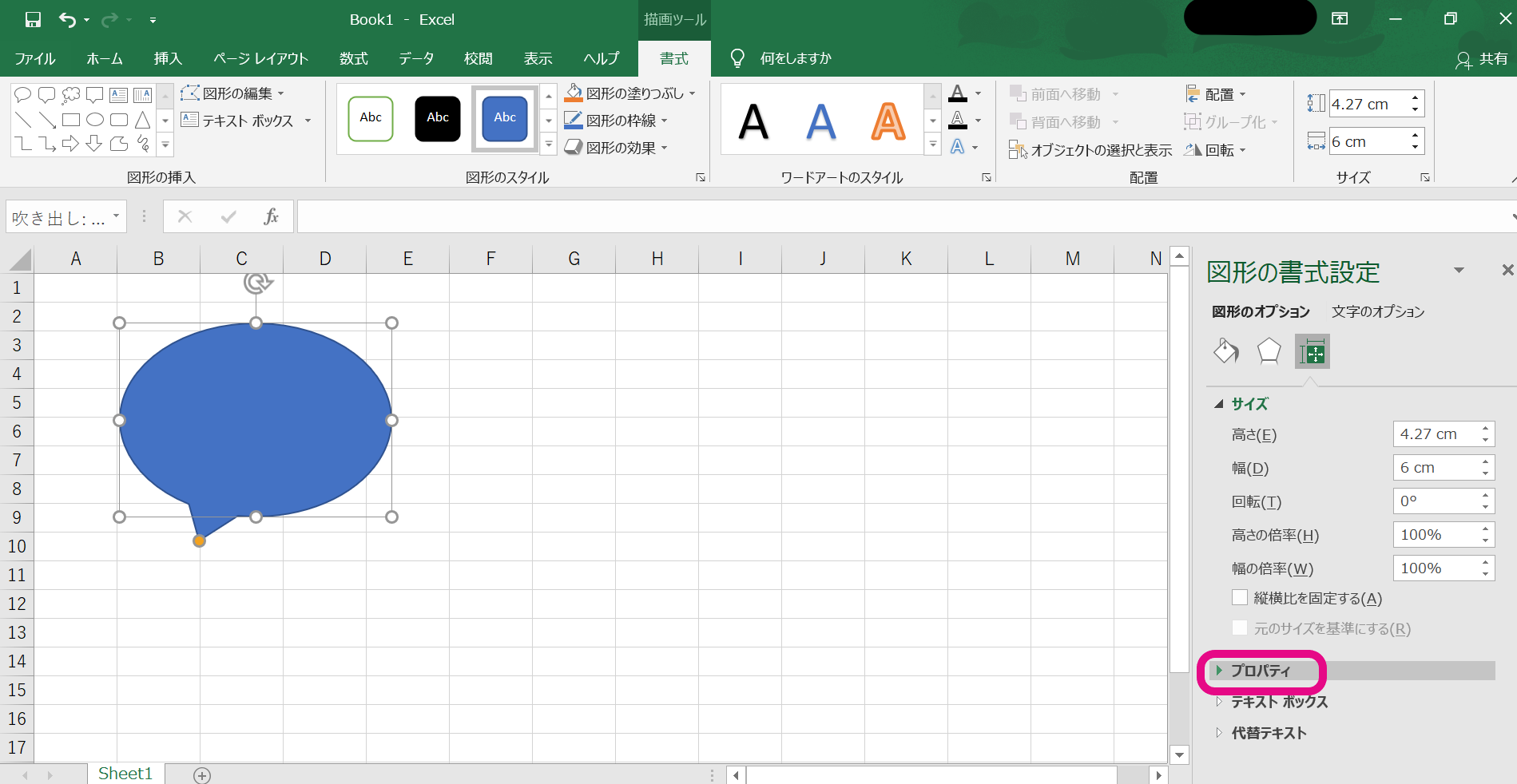Open the Name Box dropdown arrow
This screenshot has width=1517, height=784.
pos(117,216)
